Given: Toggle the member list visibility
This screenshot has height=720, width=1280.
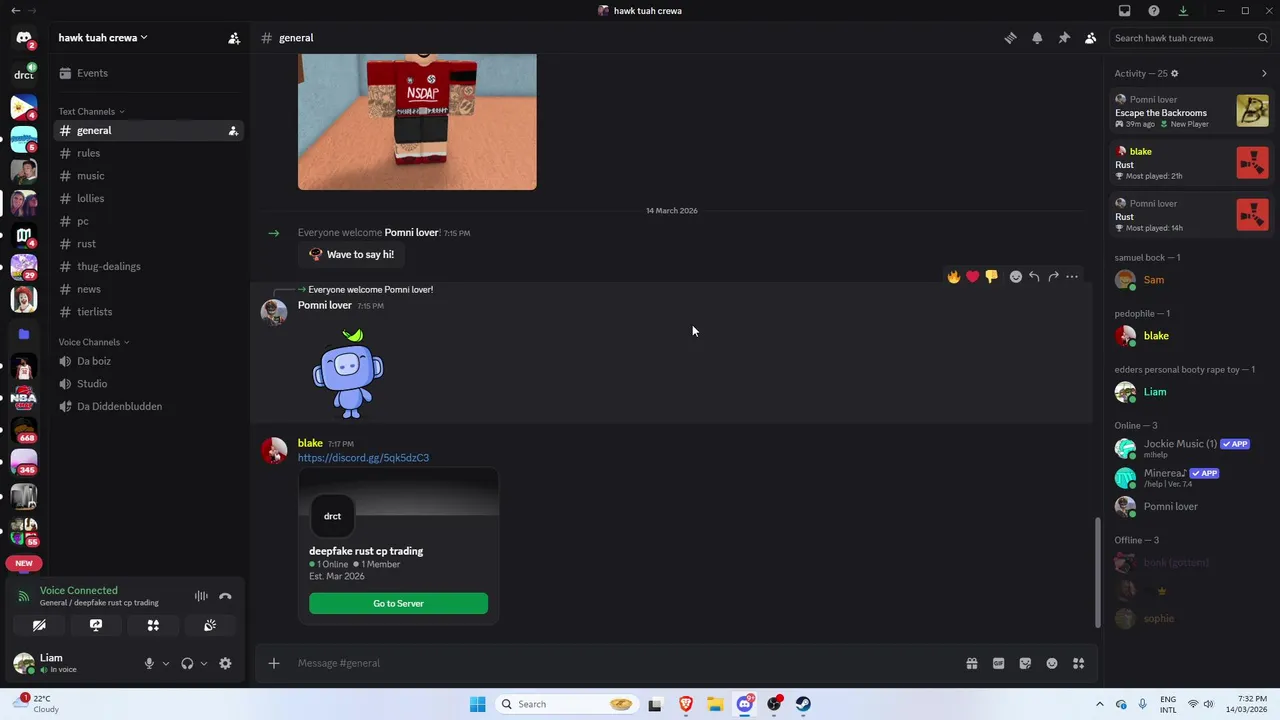Looking at the screenshot, I should 1091,38.
